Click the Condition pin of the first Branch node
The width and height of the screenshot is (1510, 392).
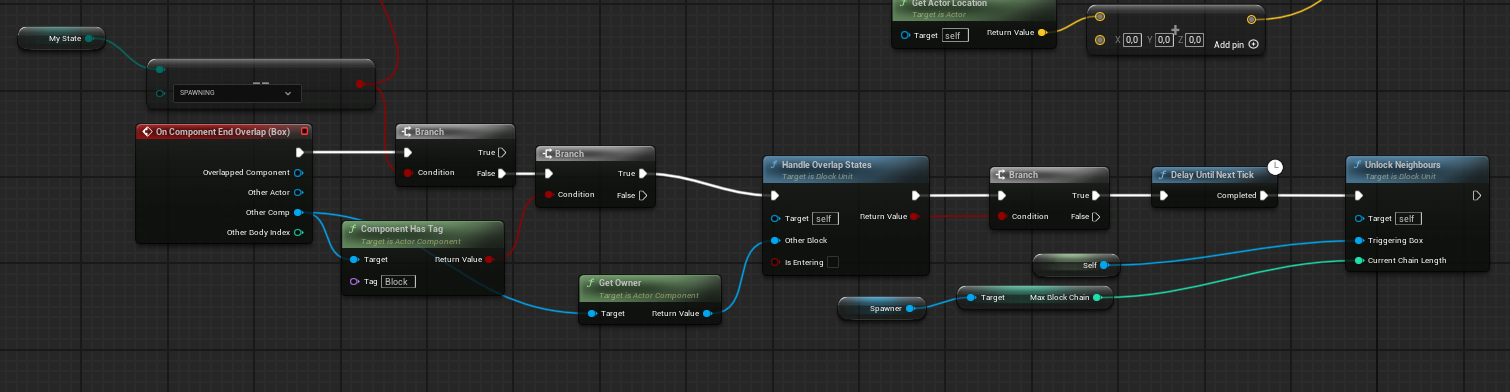(x=408, y=173)
